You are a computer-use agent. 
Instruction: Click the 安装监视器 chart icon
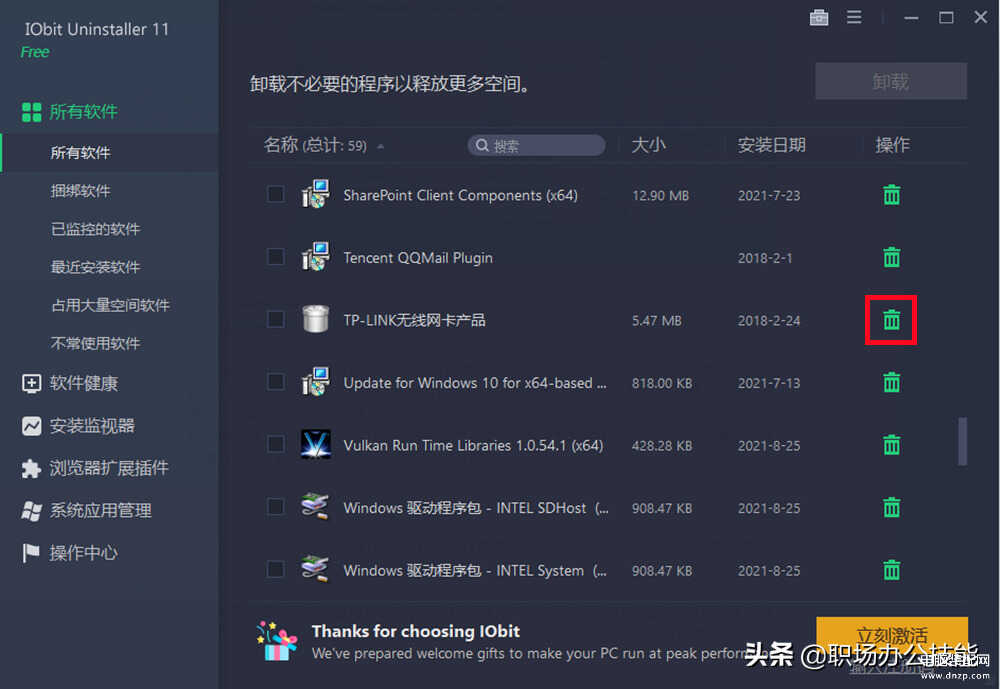click(31, 426)
